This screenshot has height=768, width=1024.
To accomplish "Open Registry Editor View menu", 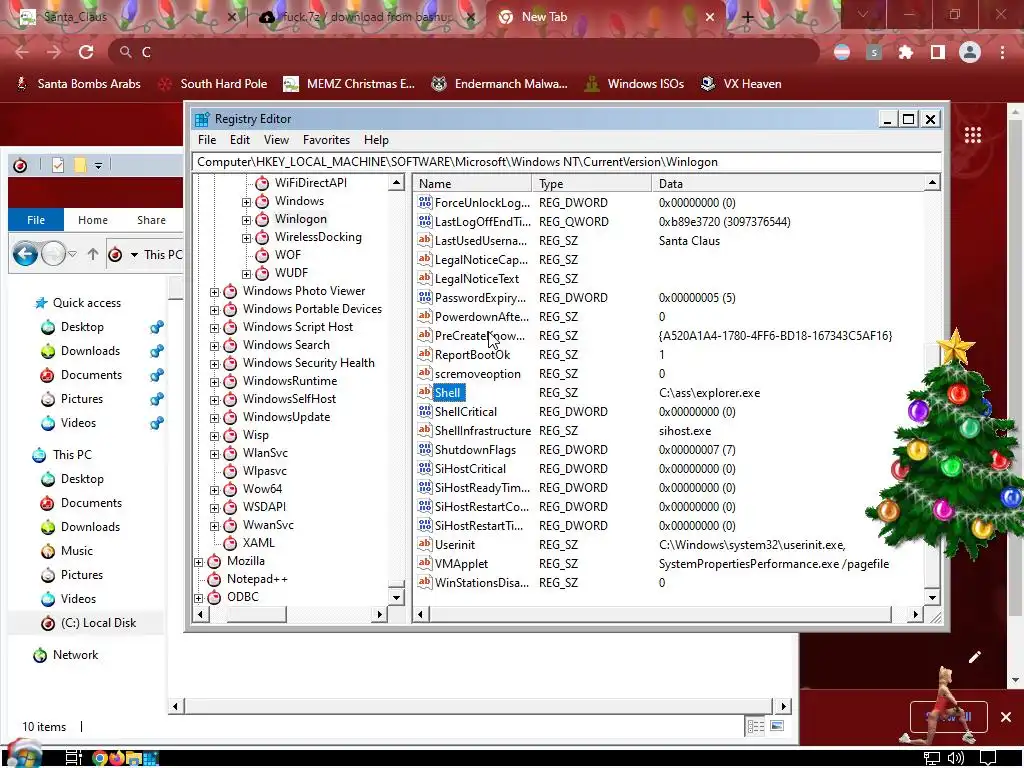I will tap(276, 140).
